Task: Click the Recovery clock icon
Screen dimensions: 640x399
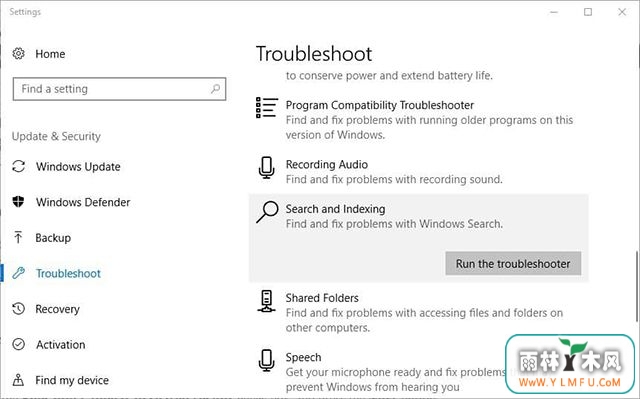Action: coord(18,308)
